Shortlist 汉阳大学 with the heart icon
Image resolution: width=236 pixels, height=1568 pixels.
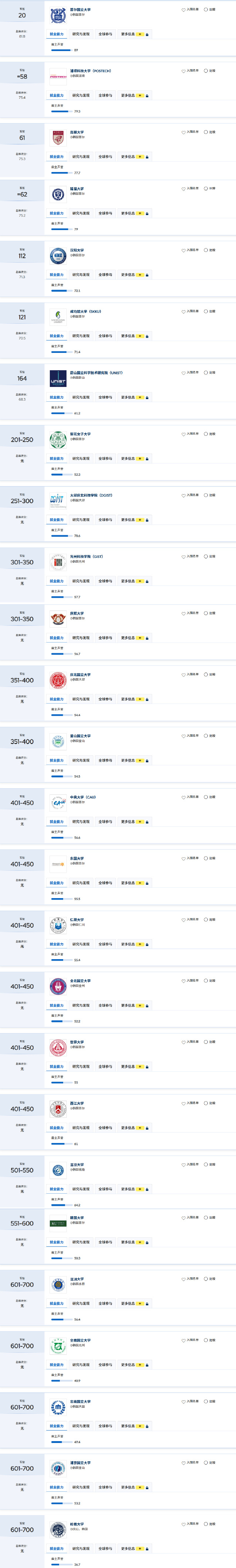184,250
